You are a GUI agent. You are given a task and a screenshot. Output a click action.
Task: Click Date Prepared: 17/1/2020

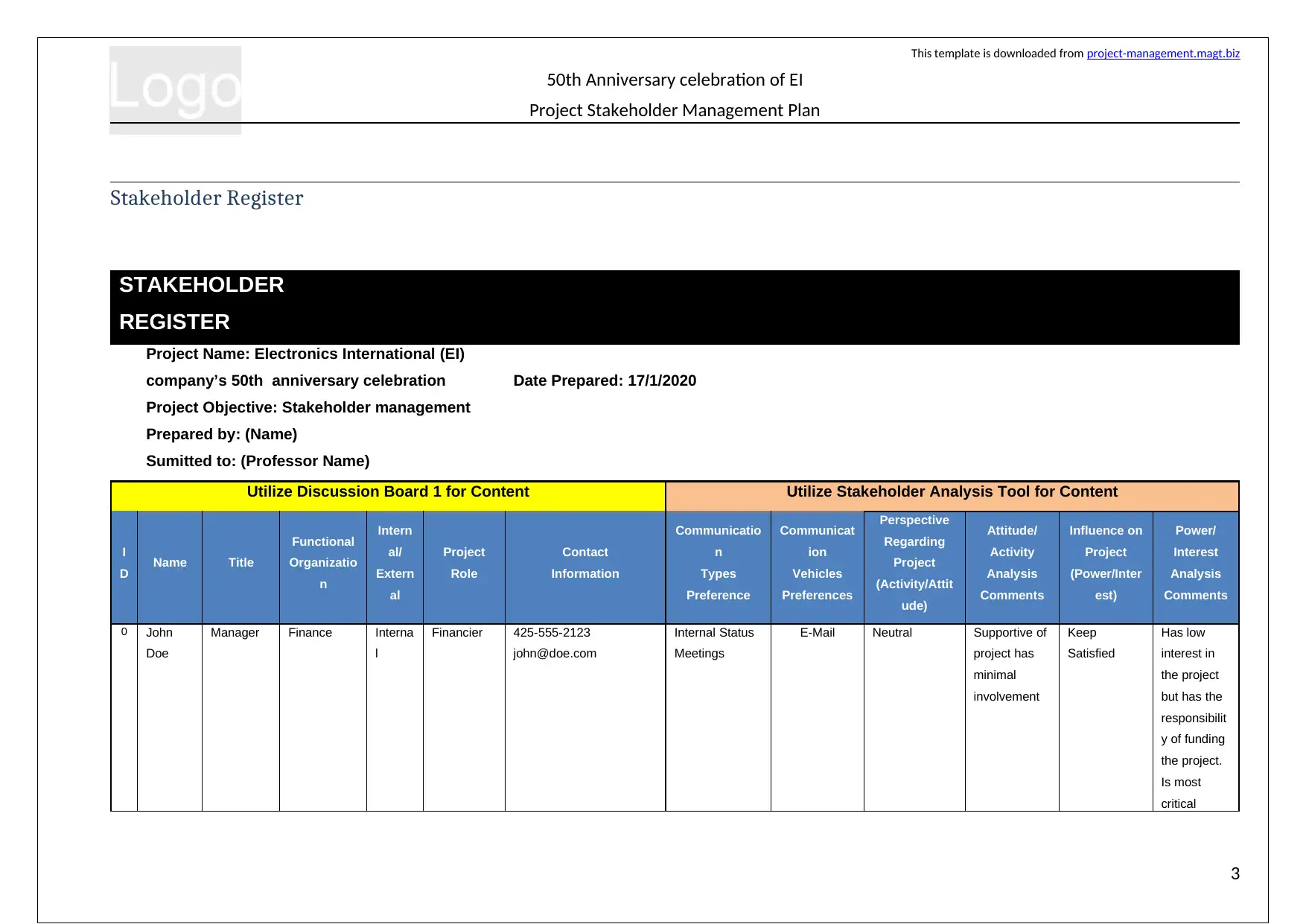pos(605,380)
